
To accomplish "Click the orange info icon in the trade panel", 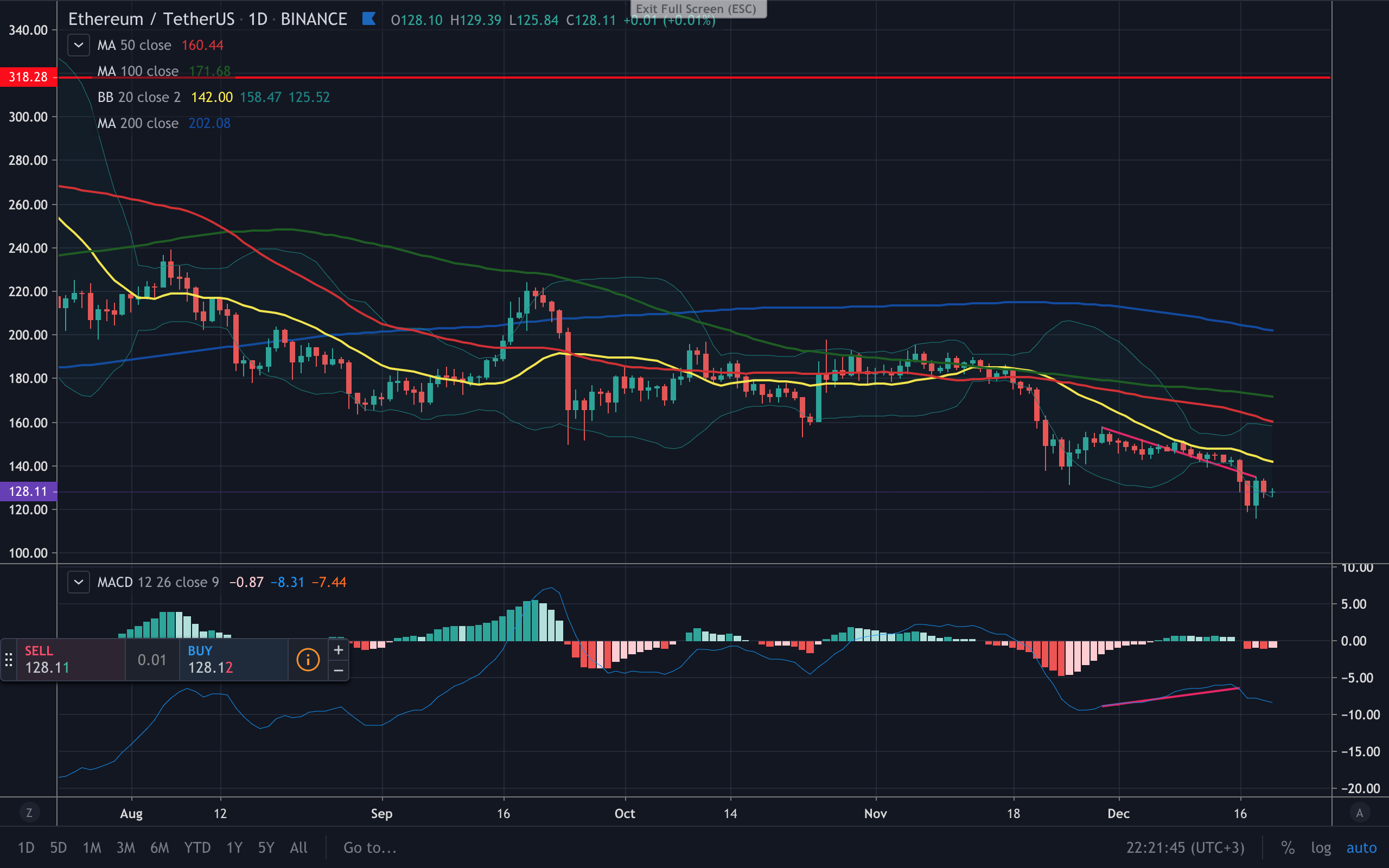I will tap(308, 660).
